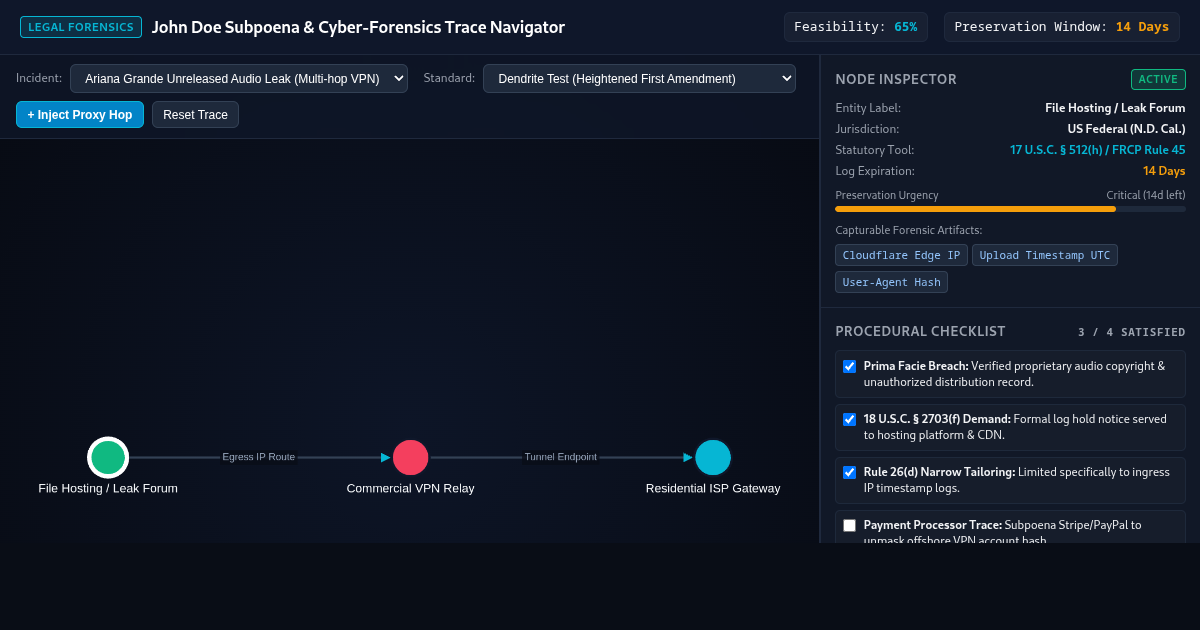This screenshot has width=1200, height=630.
Task: Click the page title John Doe Subpoena Navigator
Action: (x=358, y=27)
